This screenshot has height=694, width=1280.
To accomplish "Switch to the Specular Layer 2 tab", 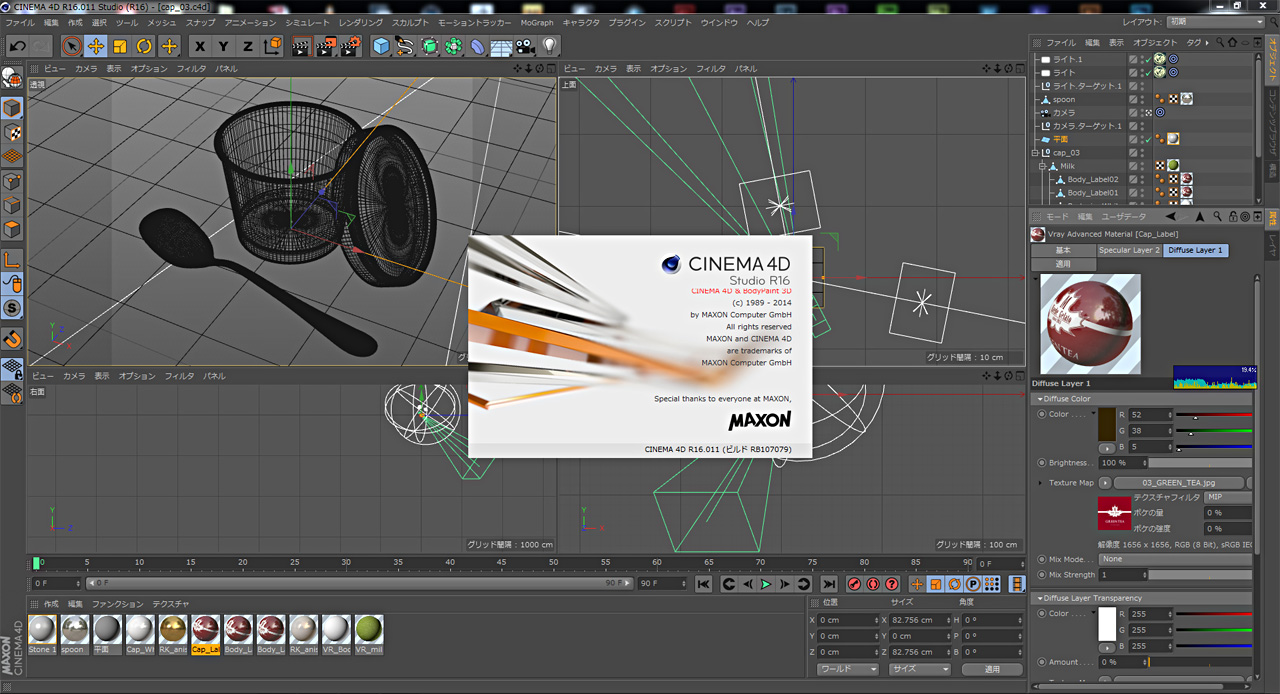I will tap(1129, 250).
